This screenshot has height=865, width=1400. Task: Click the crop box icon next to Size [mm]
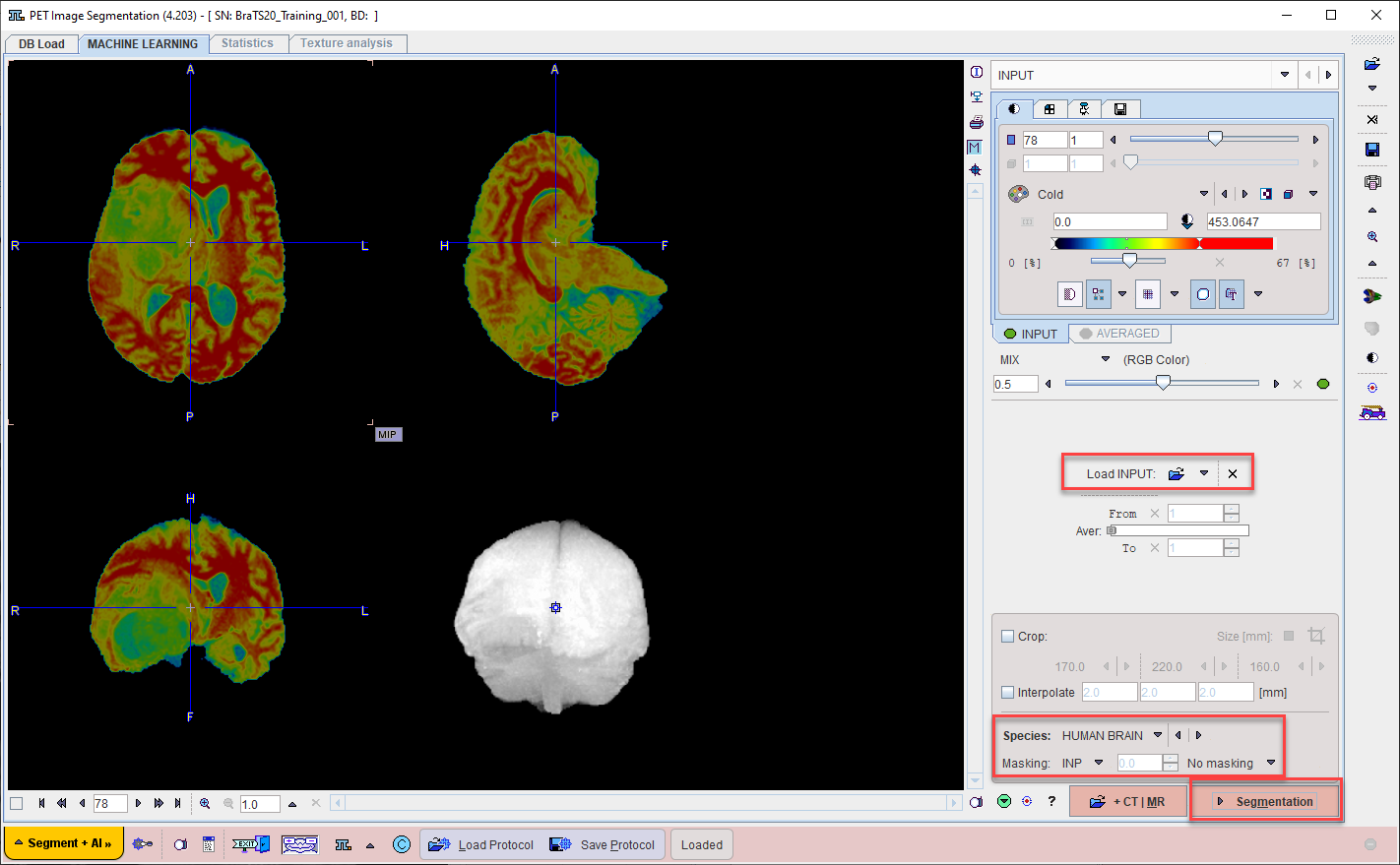pyautogui.click(x=1315, y=636)
